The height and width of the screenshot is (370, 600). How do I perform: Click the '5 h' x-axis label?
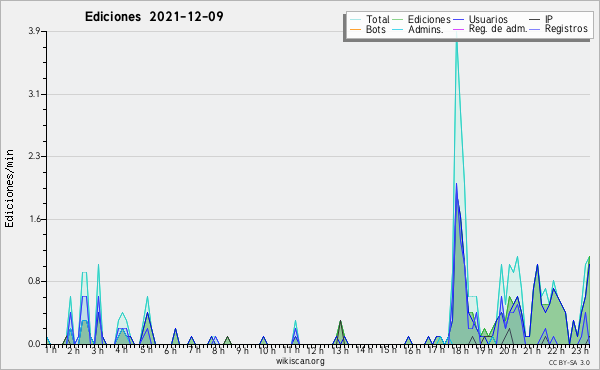click(146, 350)
